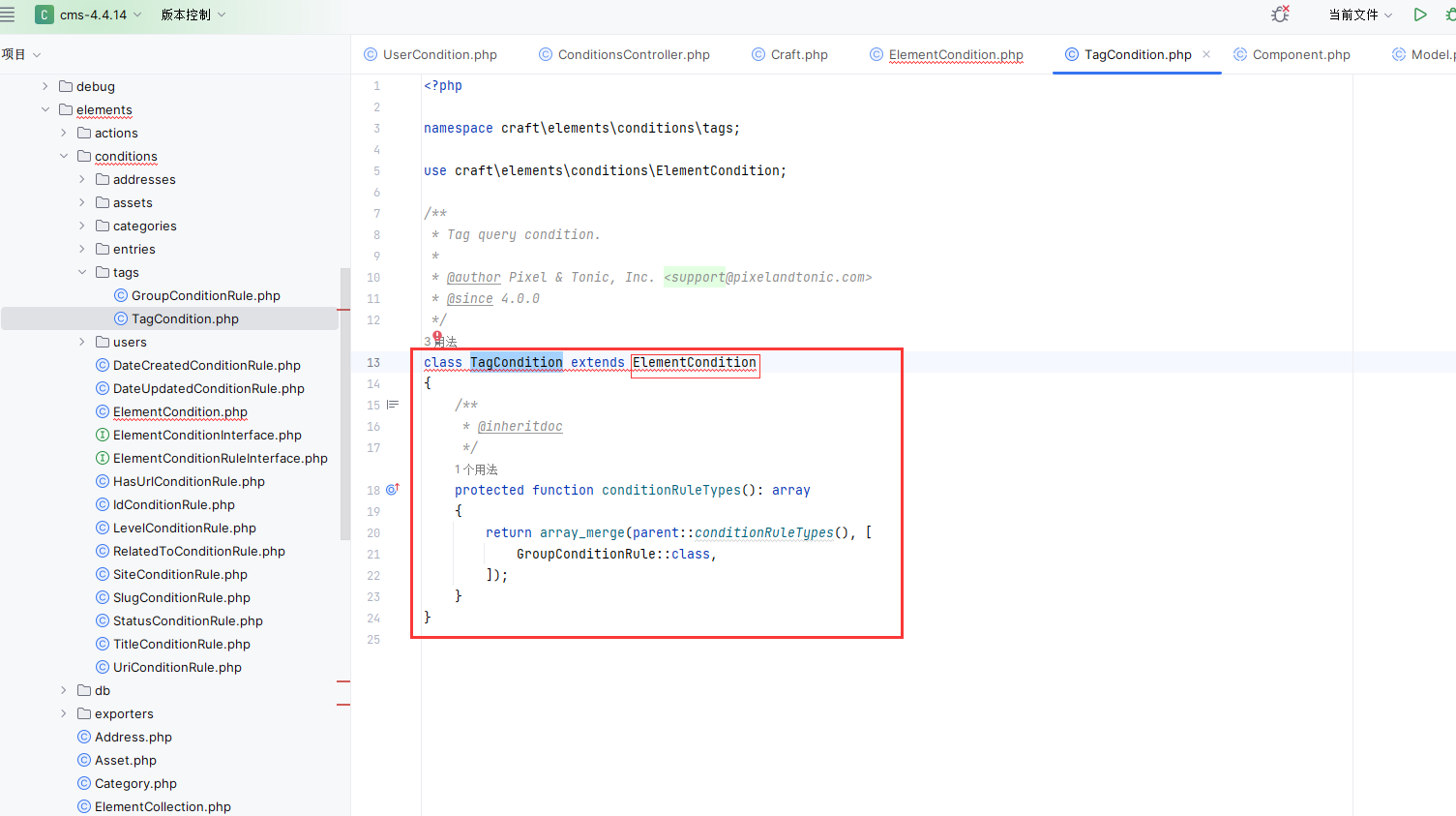Open DateCreatedConditionRule.php file

pos(198,365)
